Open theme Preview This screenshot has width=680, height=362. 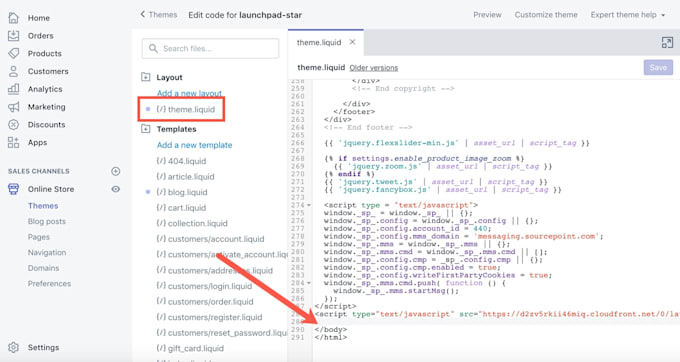click(x=487, y=15)
